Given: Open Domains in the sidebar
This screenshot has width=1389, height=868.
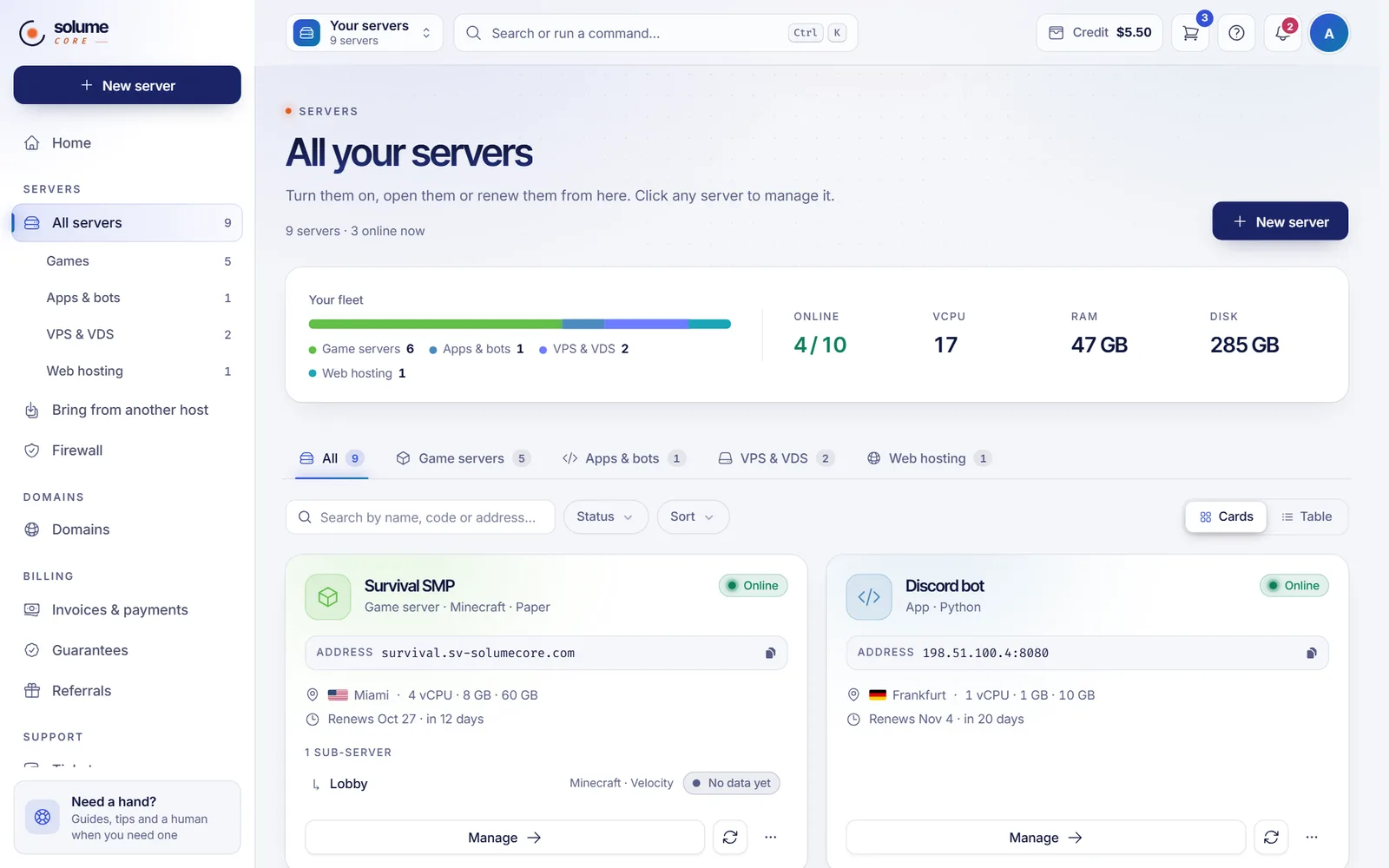Looking at the screenshot, I should (x=127, y=529).
